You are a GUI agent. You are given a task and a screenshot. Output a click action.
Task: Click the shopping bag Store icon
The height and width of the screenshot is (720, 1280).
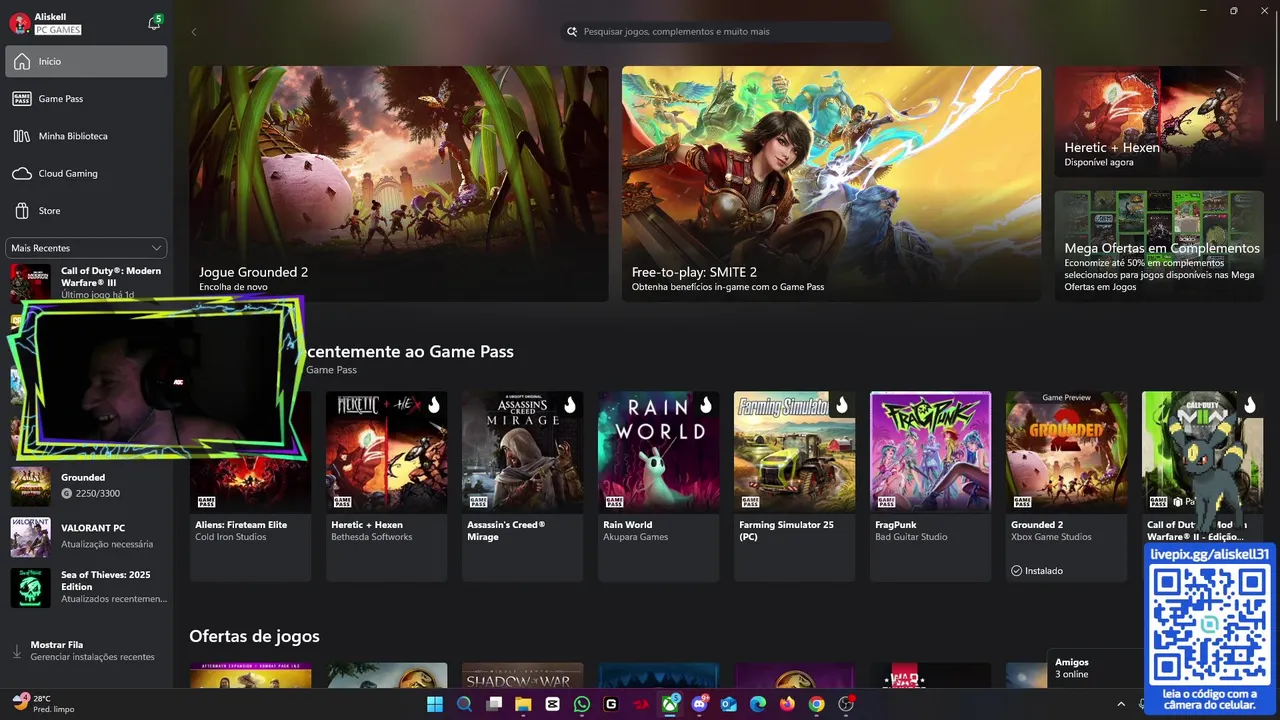point(22,211)
